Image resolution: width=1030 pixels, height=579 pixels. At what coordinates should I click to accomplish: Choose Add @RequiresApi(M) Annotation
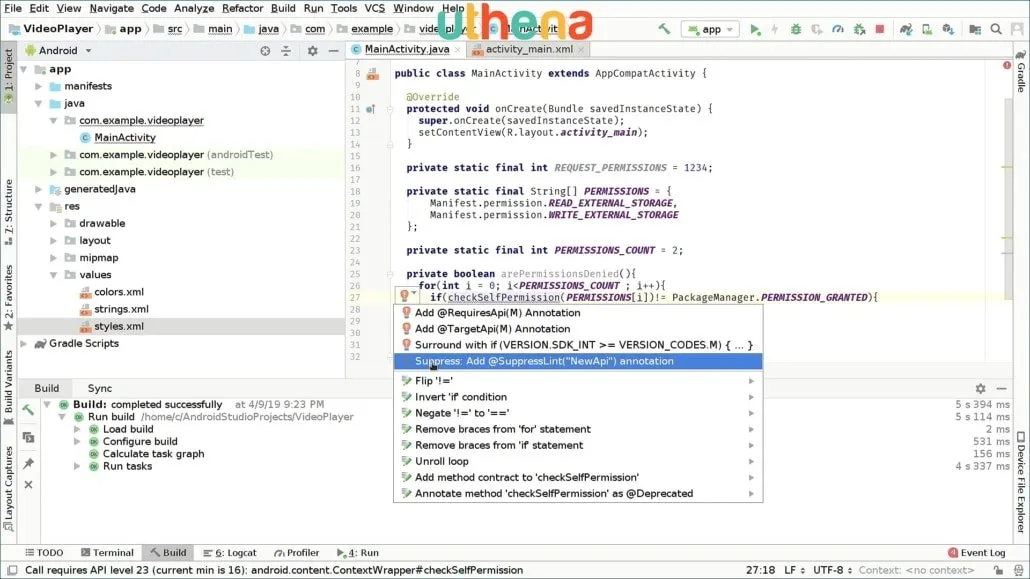click(578, 313)
